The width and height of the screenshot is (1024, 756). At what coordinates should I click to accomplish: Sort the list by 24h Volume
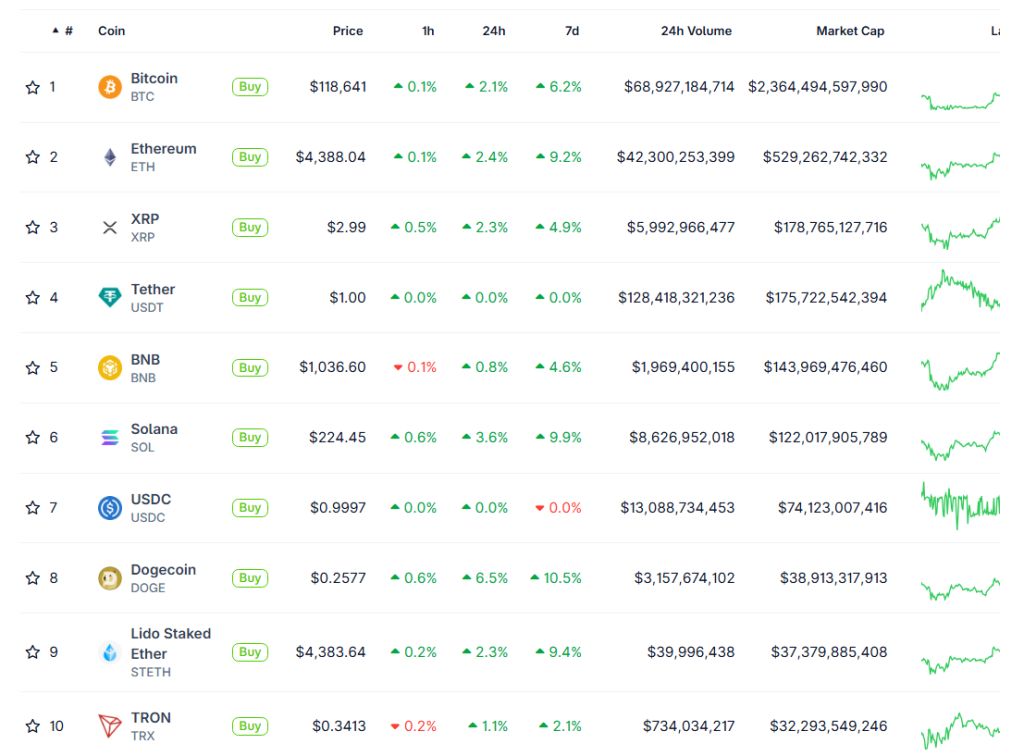tap(695, 30)
